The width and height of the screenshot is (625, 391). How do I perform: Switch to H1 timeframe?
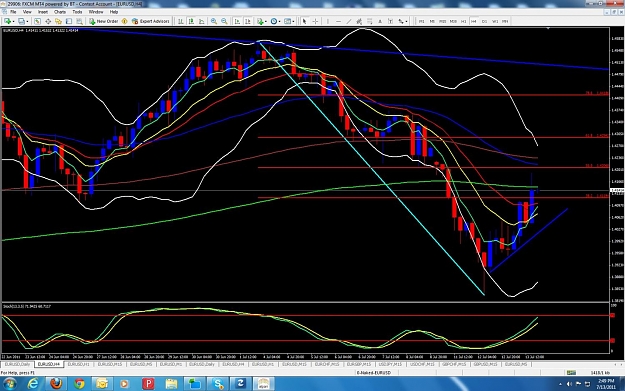464,21
